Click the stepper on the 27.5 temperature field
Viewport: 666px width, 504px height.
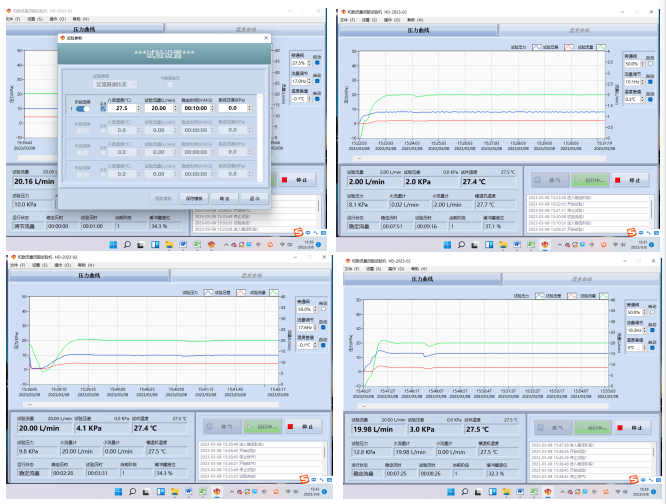point(138,108)
